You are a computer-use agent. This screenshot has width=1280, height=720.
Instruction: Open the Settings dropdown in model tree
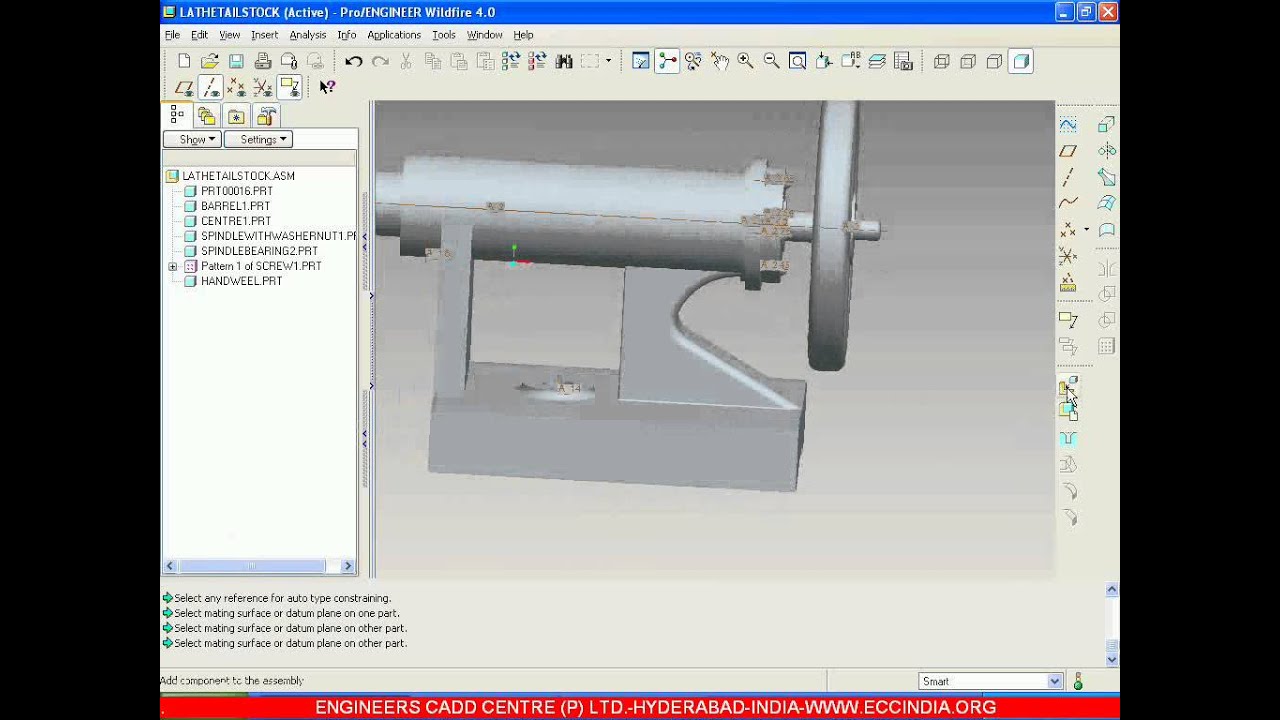pos(258,140)
